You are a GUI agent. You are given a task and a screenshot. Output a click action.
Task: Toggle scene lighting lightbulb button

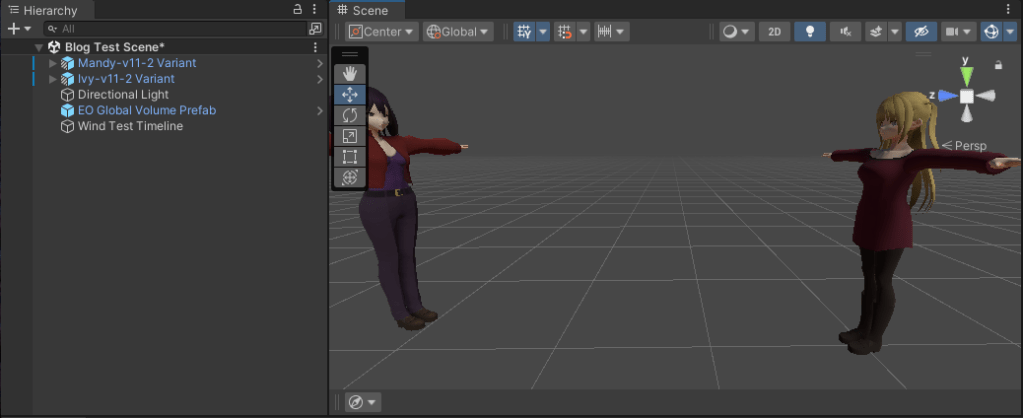(810, 31)
